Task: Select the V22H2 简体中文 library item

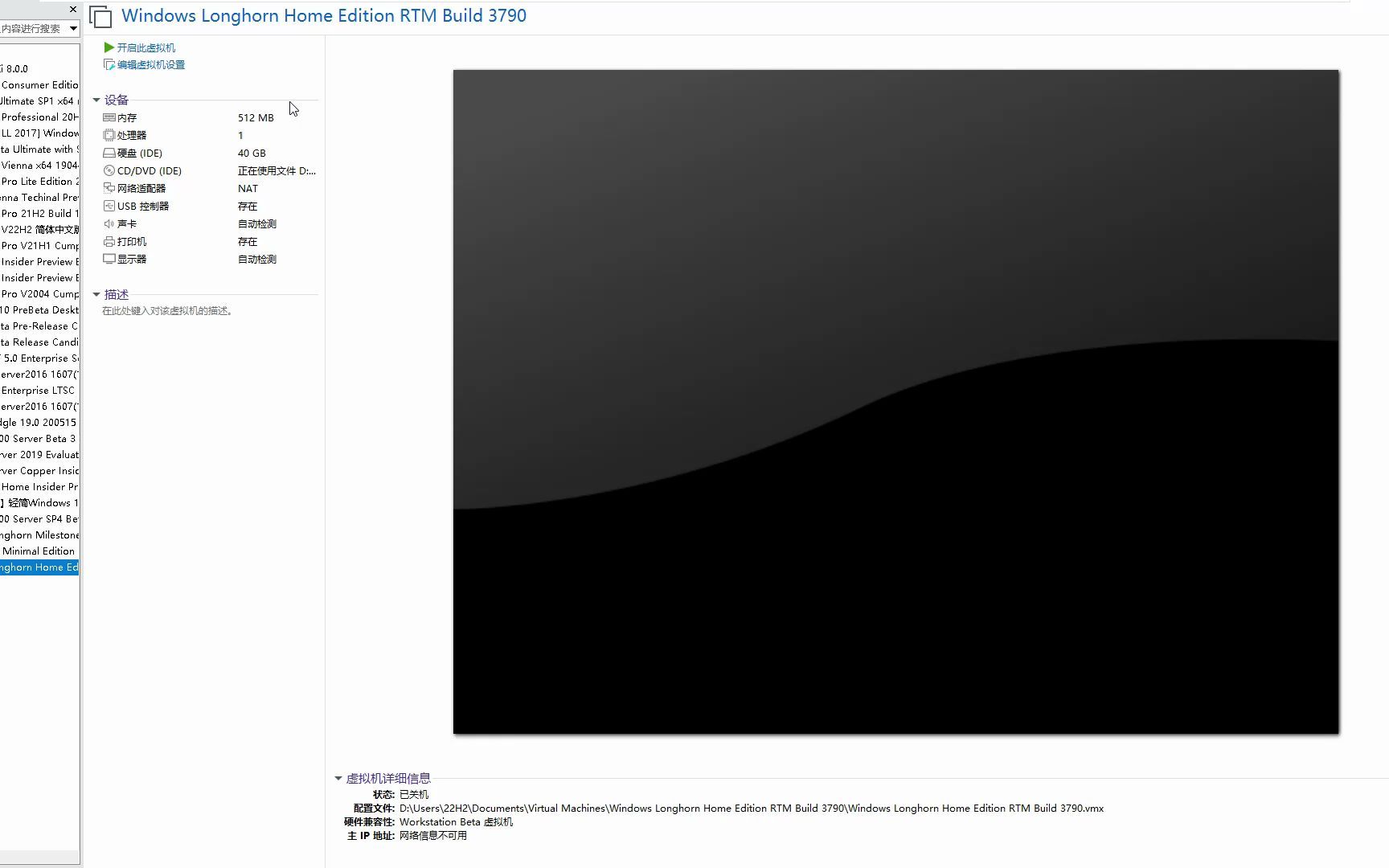Action: (39, 230)
